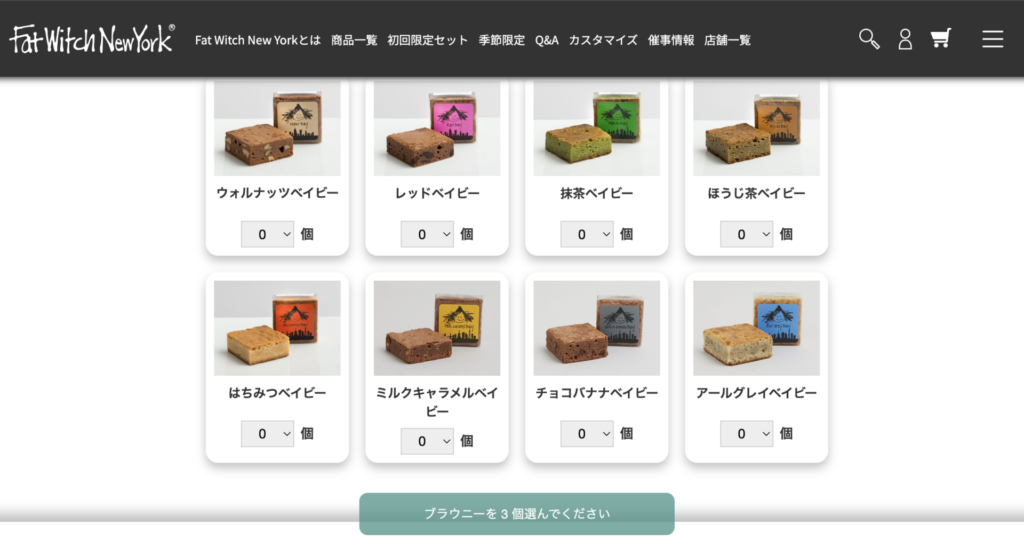
Task: Click the ブラウニーを3個選んでください button
Action: click(517, 513)
